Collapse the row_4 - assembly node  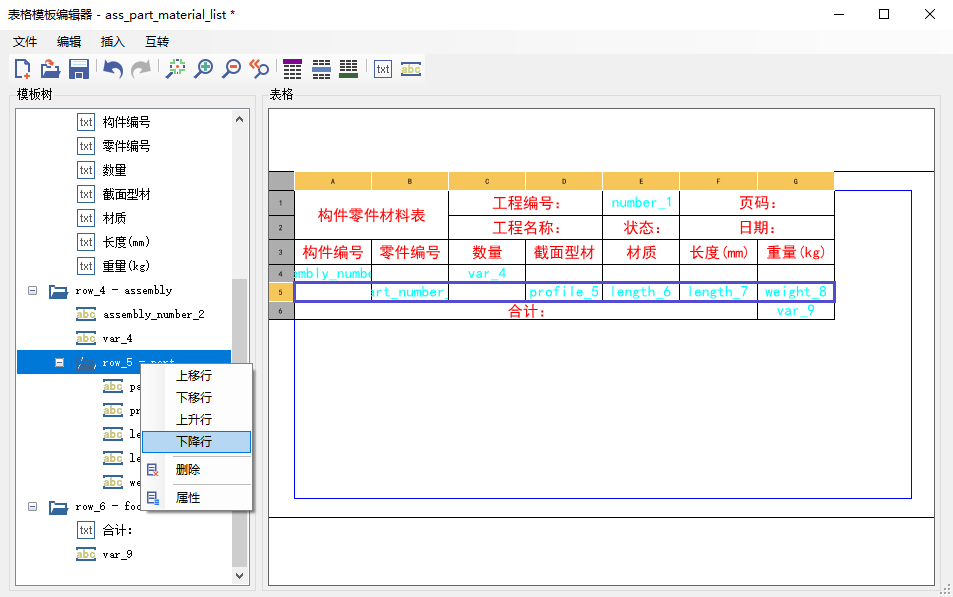[x=33, y=291]
